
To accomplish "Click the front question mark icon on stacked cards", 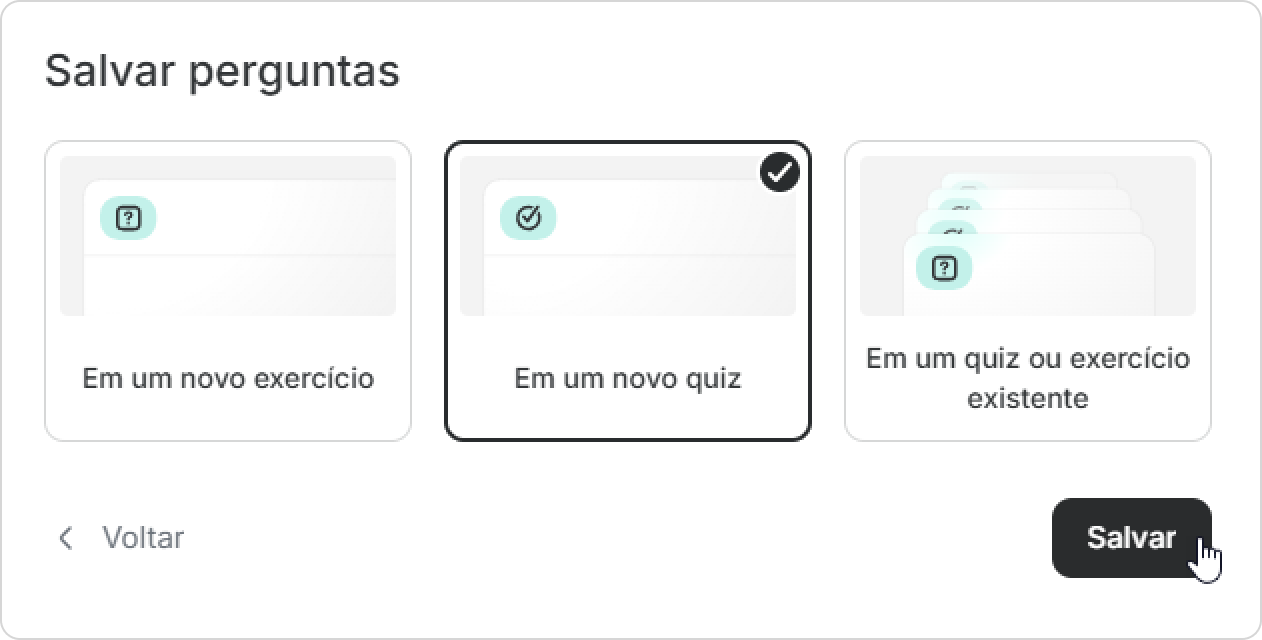I will (944, 268).
